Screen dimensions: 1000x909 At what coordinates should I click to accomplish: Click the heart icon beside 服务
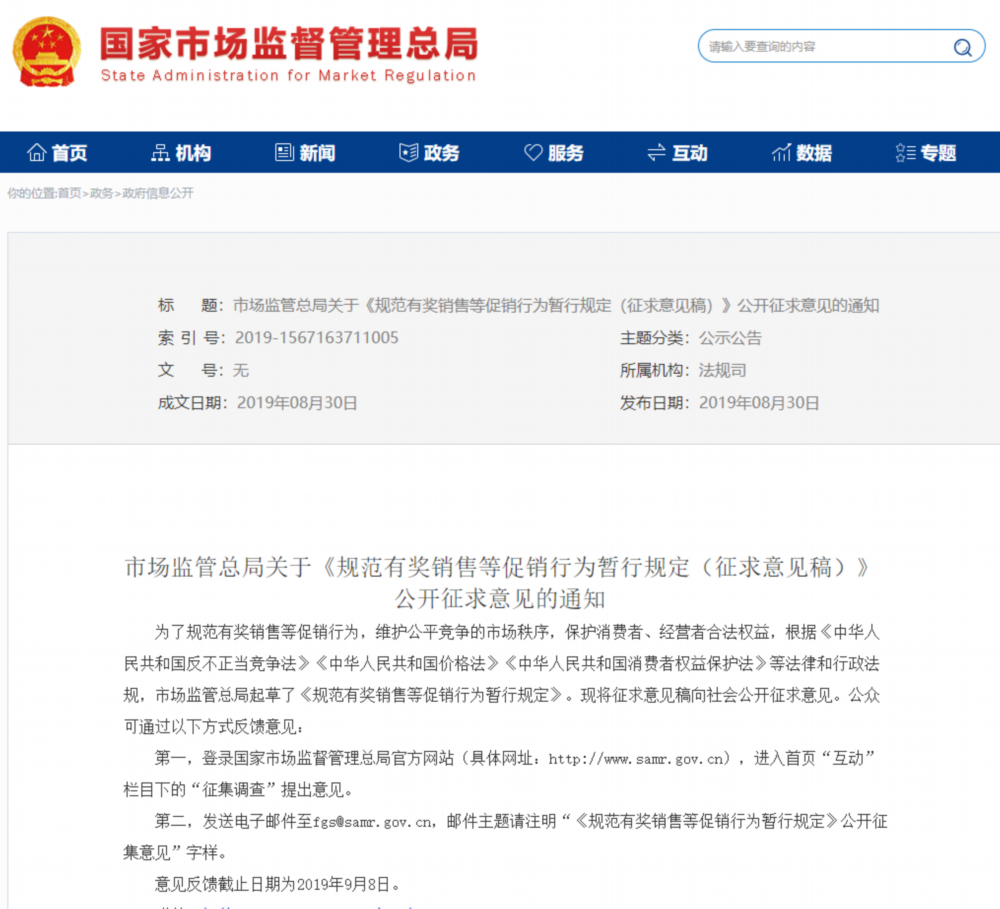533,152
